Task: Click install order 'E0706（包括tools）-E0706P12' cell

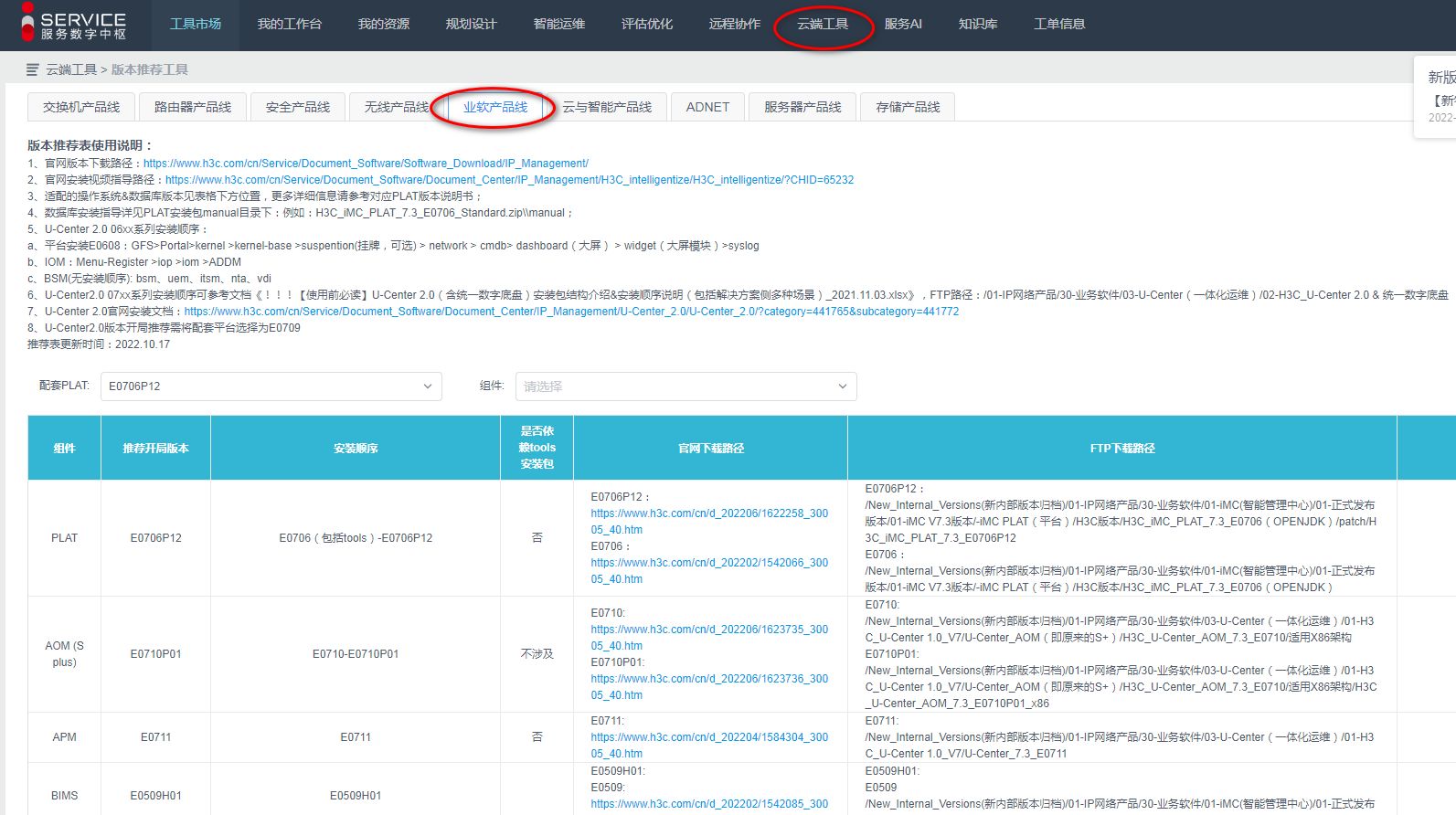Action: click(356, 538)
